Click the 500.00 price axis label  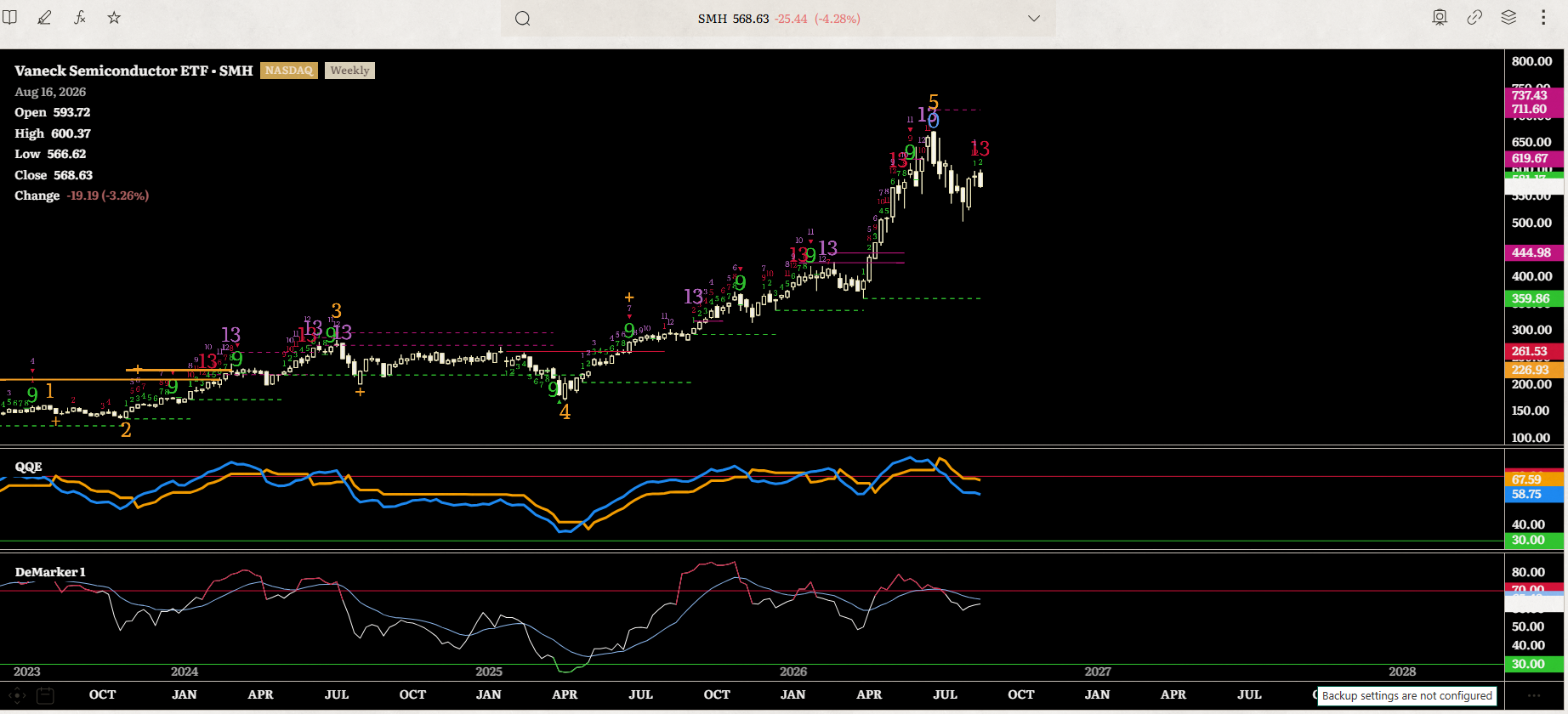coord(1532,223)
